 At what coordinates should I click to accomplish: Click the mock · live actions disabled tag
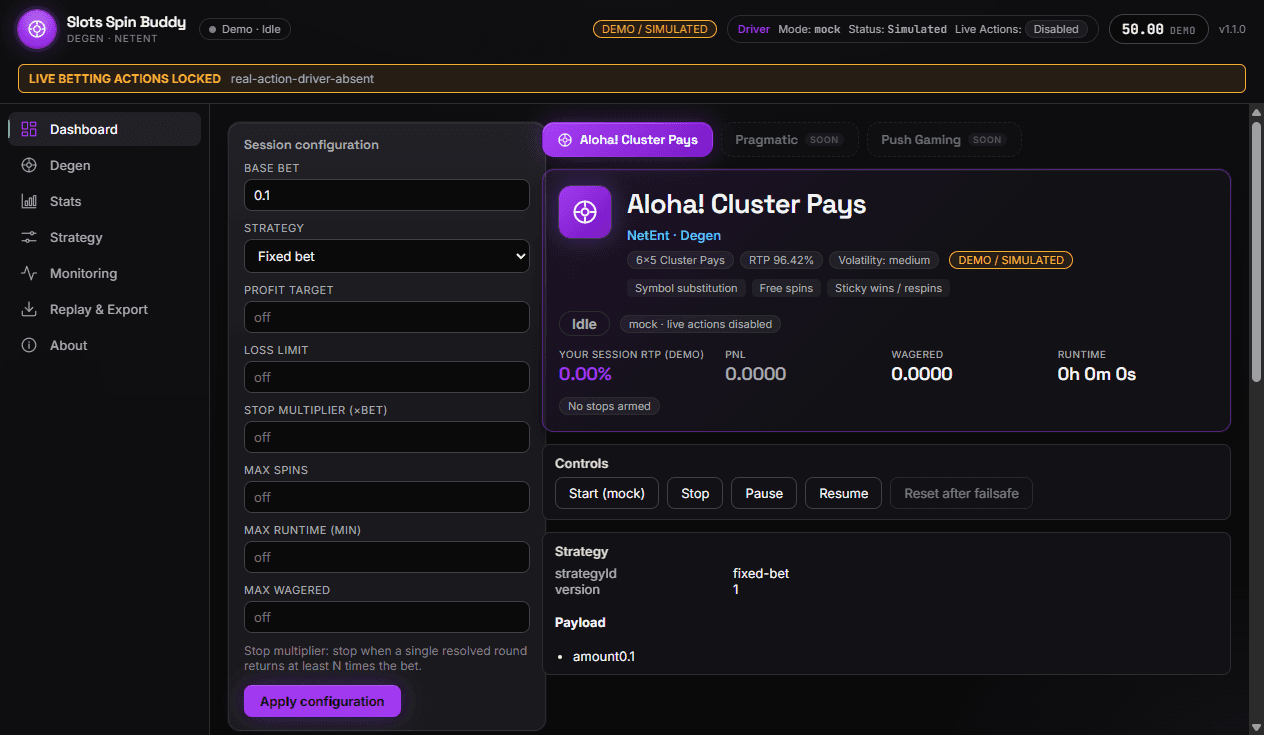click(x=700, y=324)
